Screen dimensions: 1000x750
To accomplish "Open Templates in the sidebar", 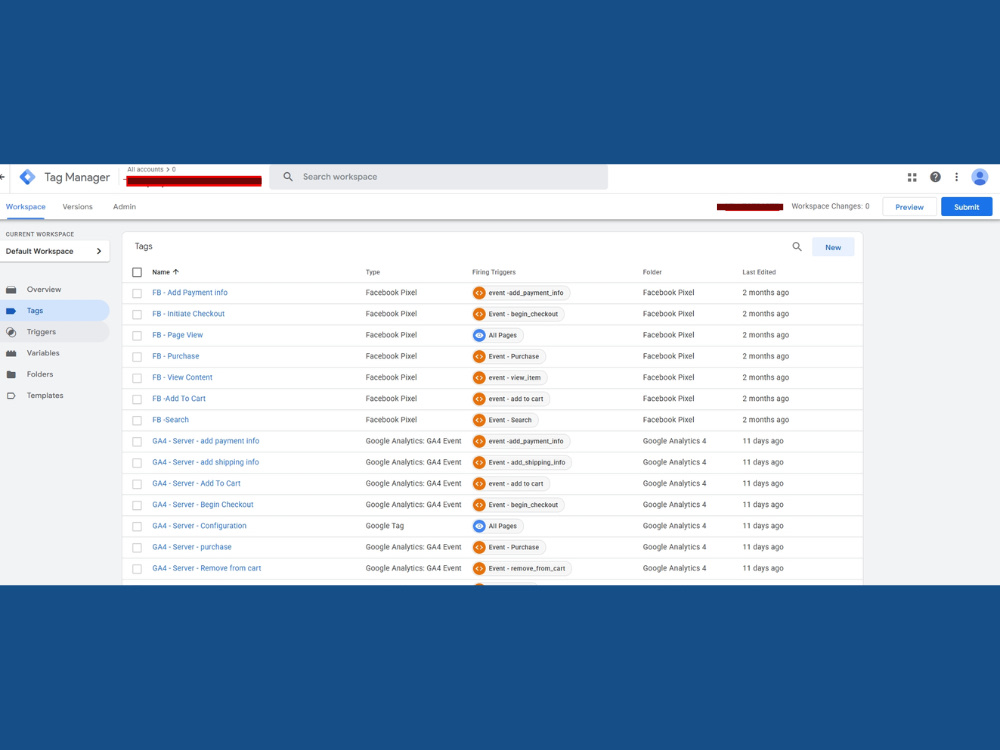I will click(x=54, y=395).
